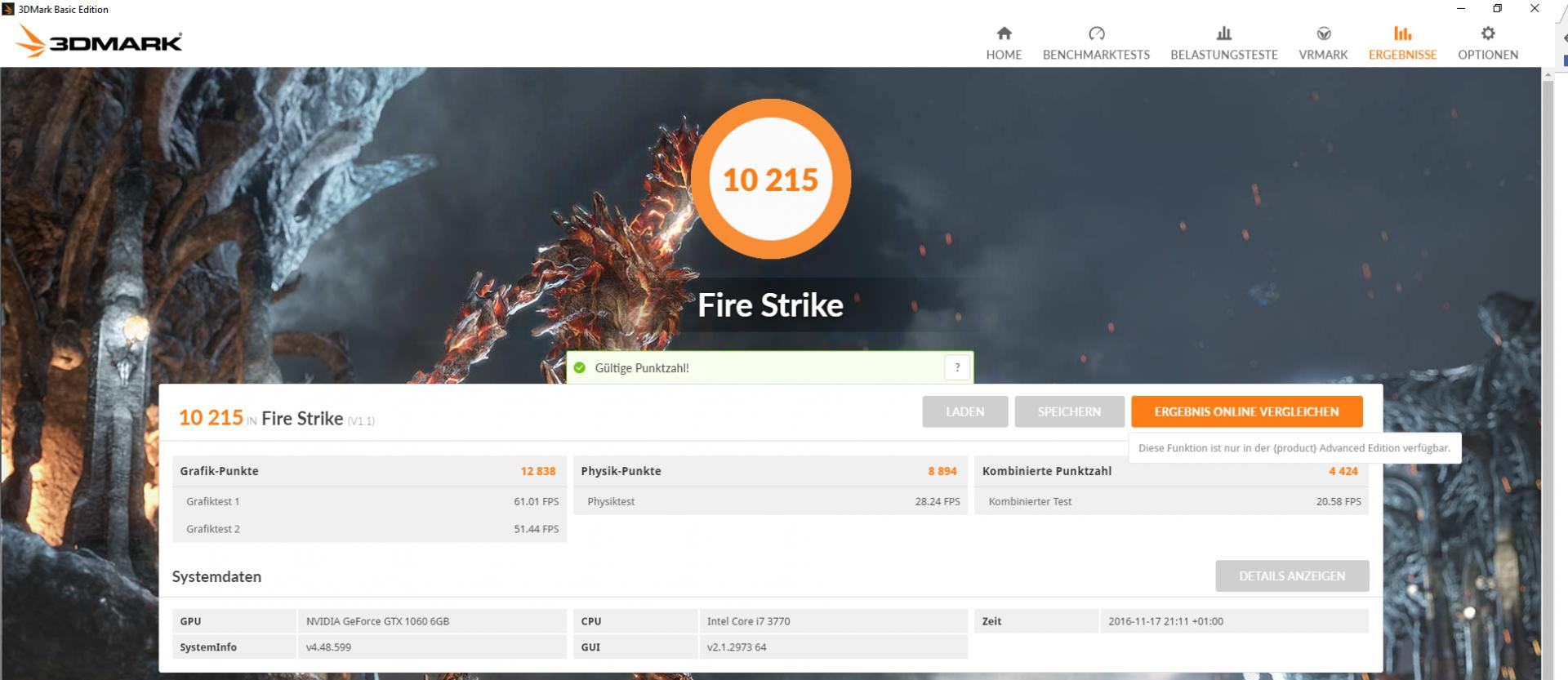Viewport: 1568px width, 680px height.
Task: Click the 51.44 FPS value
Action: pyautogui.click(x=536, y=529)
